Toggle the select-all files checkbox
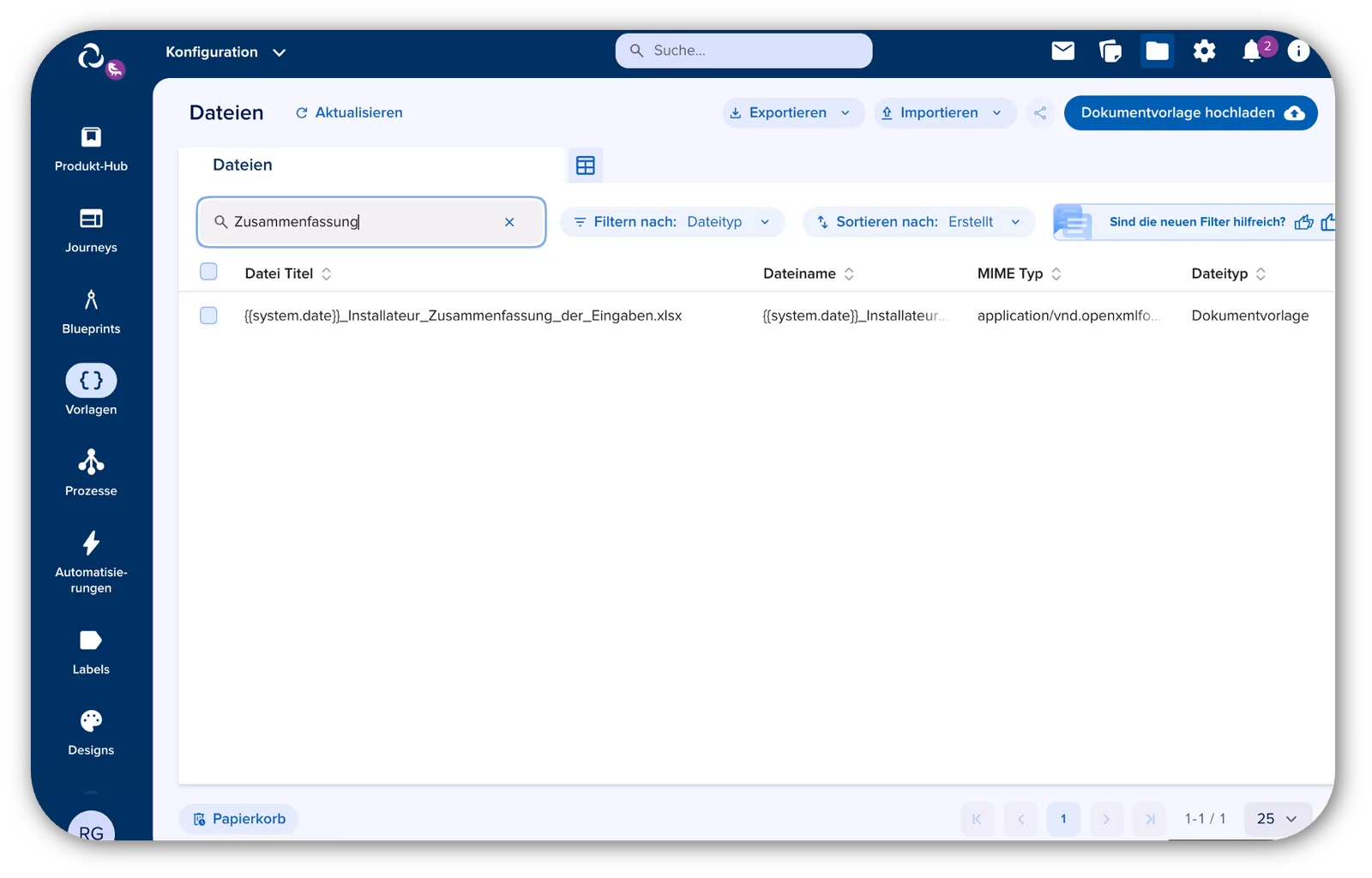Viewport: 1372px width, 878px height. point(208,272)
